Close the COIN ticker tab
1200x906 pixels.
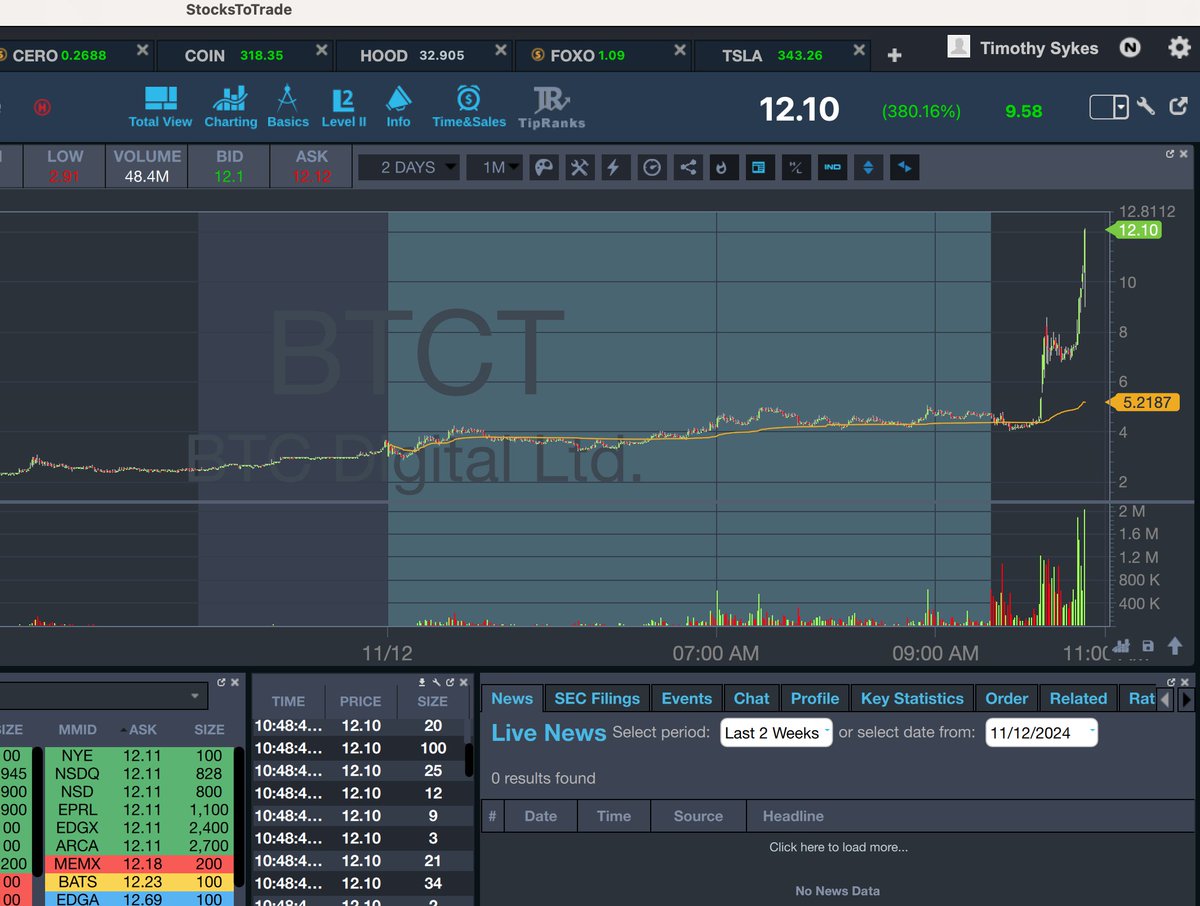321,50
